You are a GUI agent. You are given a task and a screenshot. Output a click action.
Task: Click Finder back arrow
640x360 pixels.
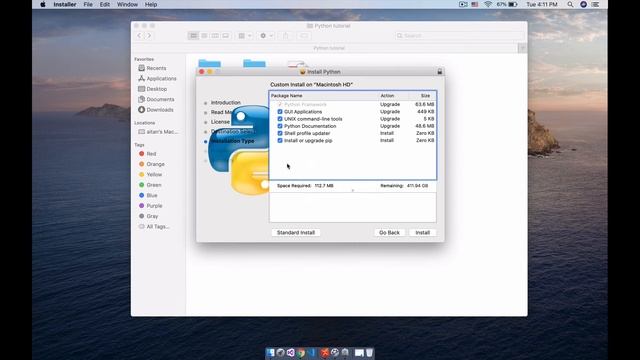click(139, 36)
